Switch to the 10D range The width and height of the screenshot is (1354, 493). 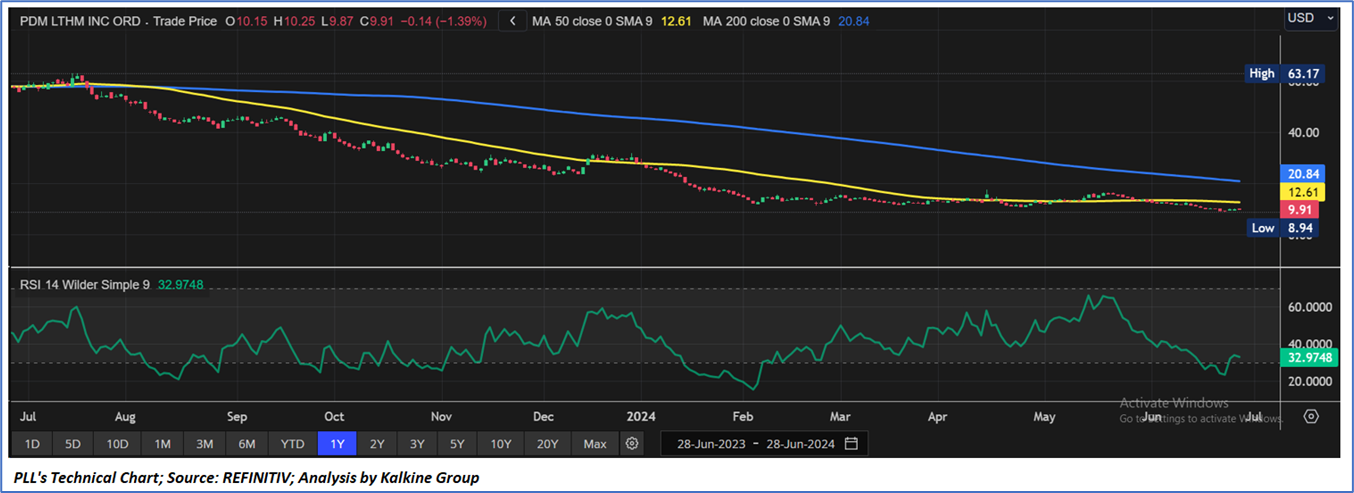(x=117, y=443)
